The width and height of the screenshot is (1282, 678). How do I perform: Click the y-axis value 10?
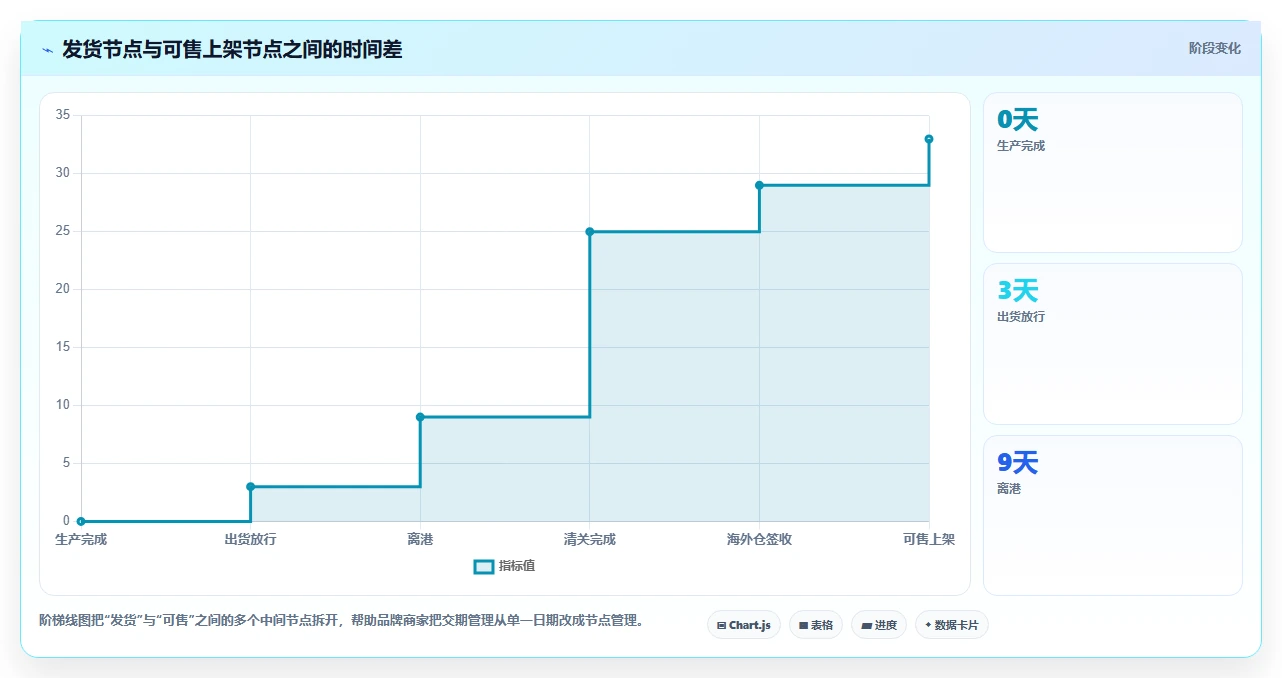[63, 405]
